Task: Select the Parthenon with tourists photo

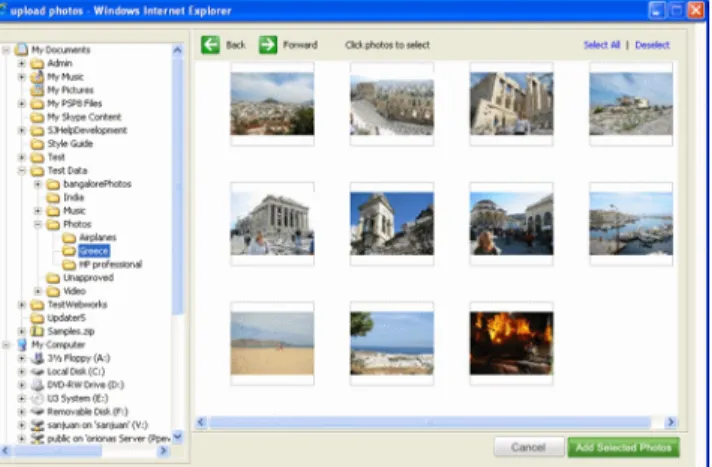Action: pos(272,224)
